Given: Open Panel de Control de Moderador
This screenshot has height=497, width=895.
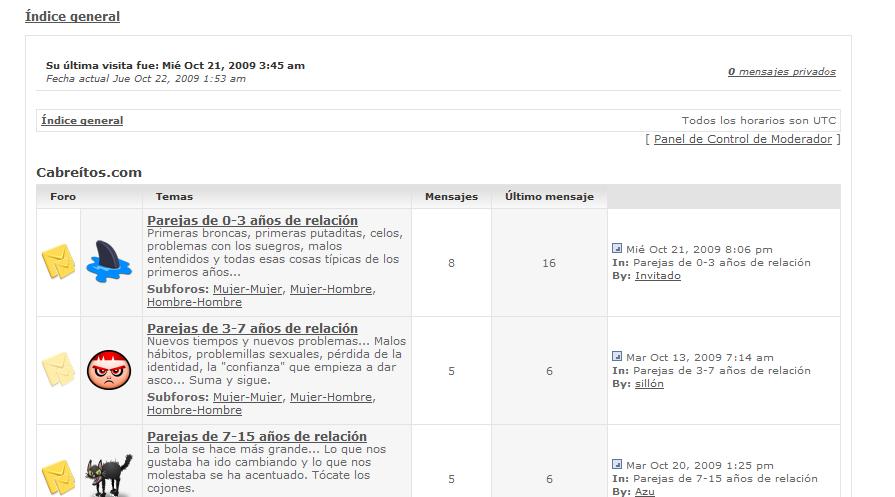Looking at the screenshot, I should click(x=742, y=139).
